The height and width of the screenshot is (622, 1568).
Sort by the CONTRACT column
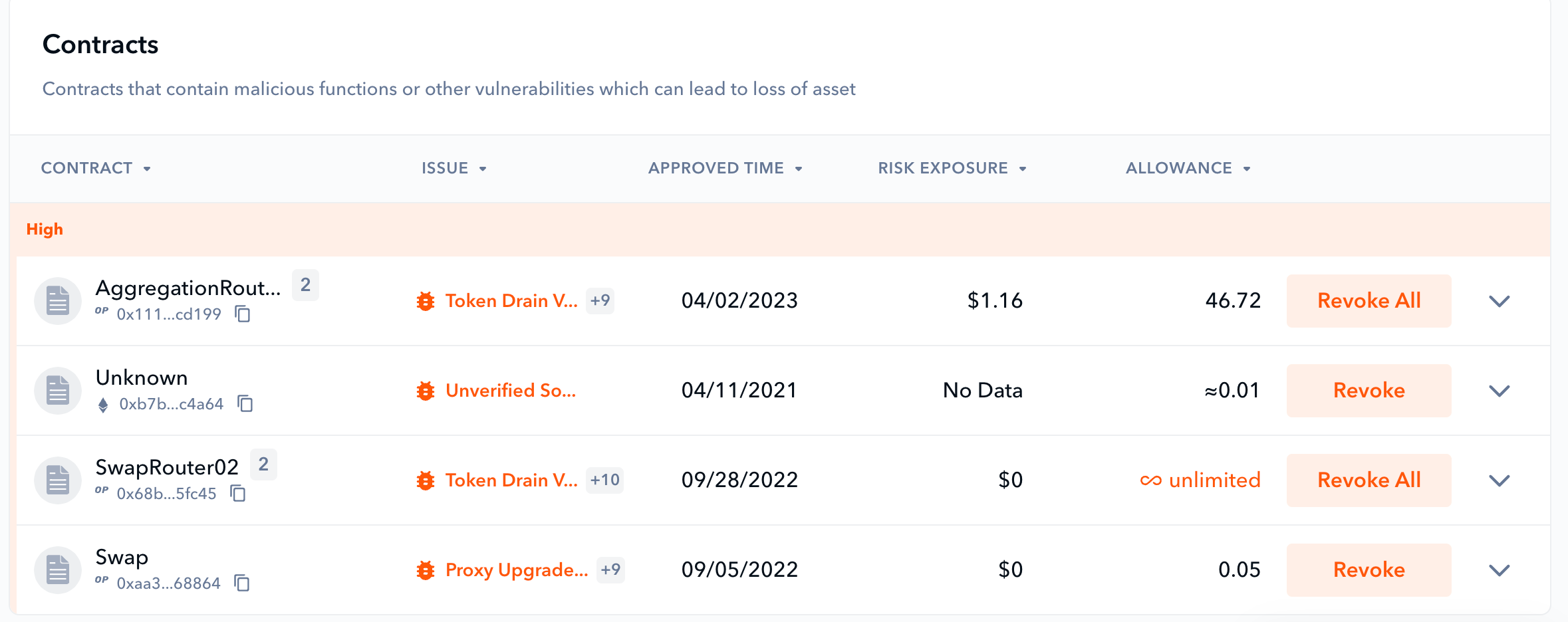pyautogui.click(x=96, y=168)
